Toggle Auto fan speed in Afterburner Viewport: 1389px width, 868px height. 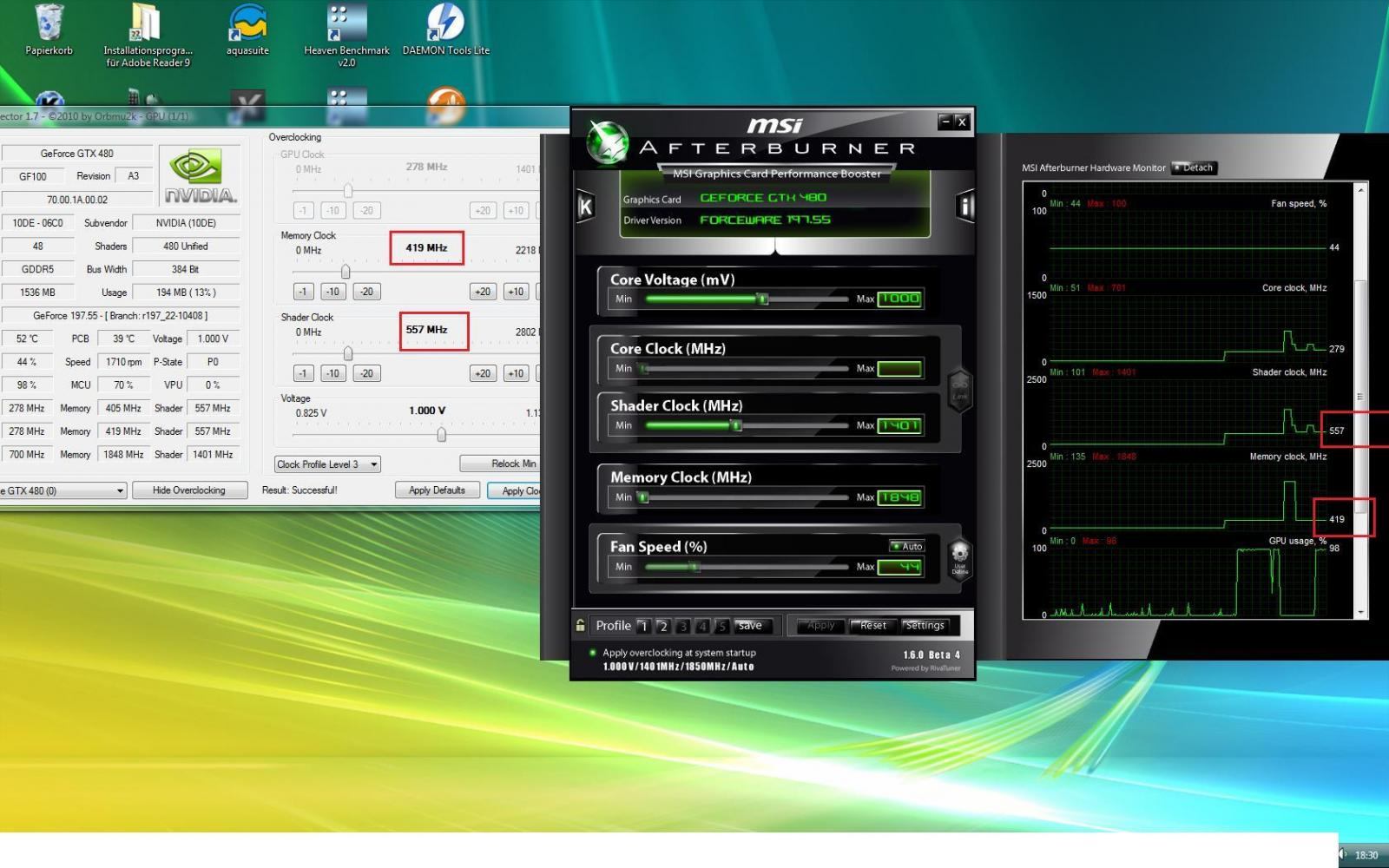tap(907, 546)
